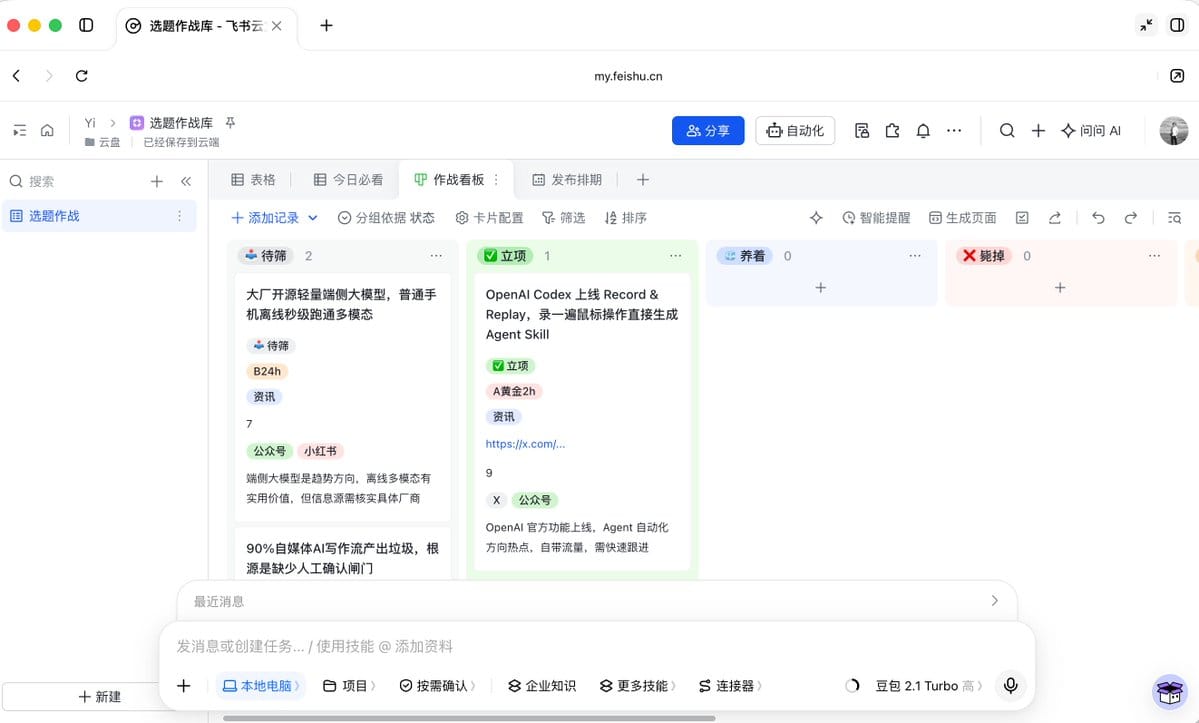Open 卡片配置 card settings
This screenshot has height=723, width=1199.
489,218
